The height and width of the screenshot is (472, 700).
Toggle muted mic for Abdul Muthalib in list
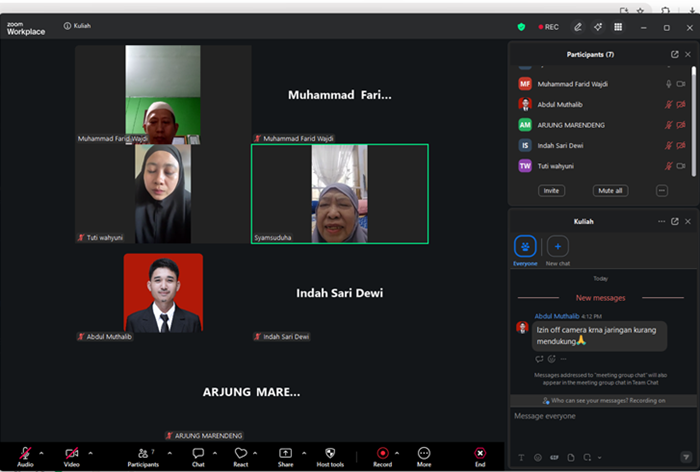669,104
